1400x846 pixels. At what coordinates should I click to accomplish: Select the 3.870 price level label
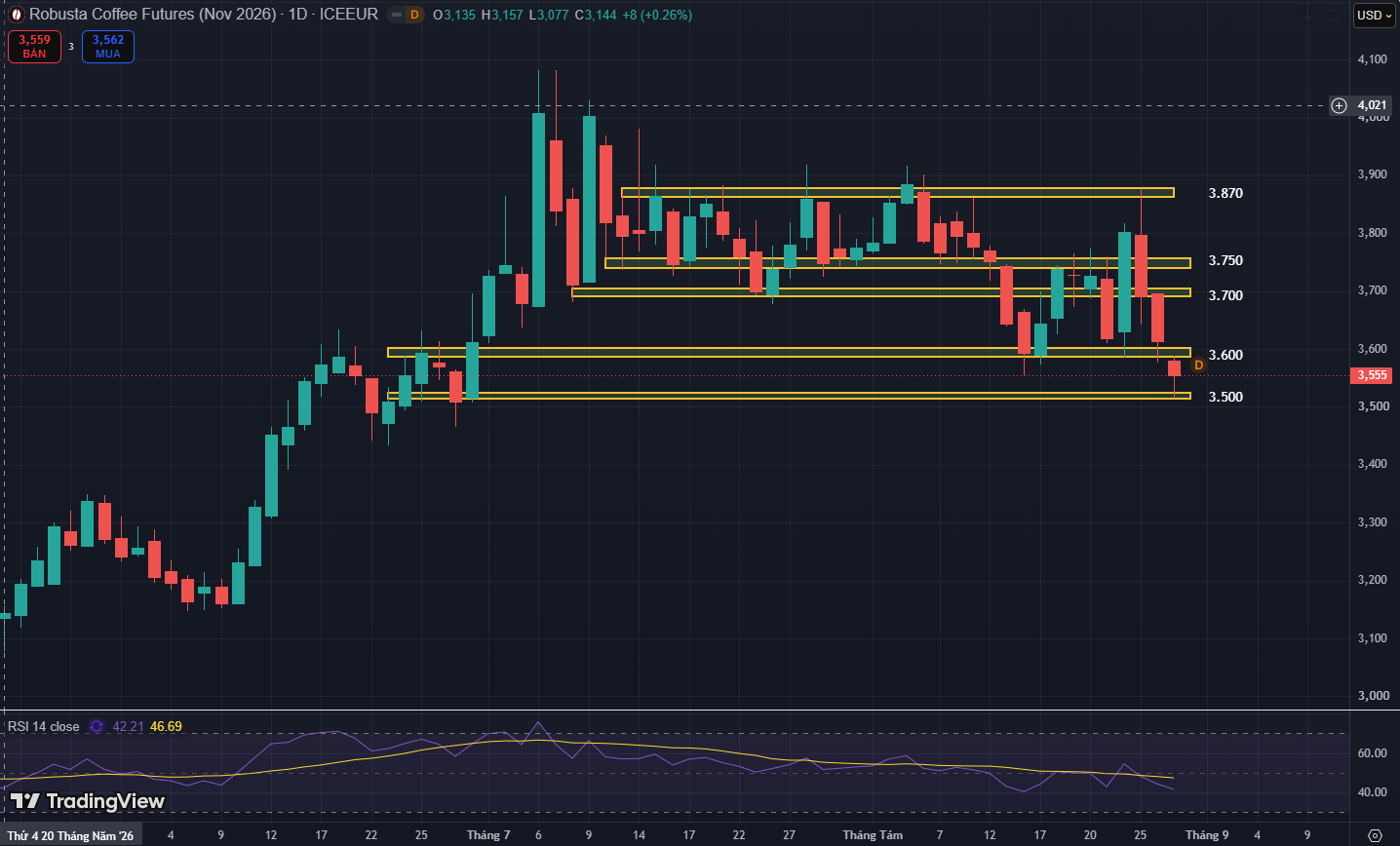(x=1225, y=193)
